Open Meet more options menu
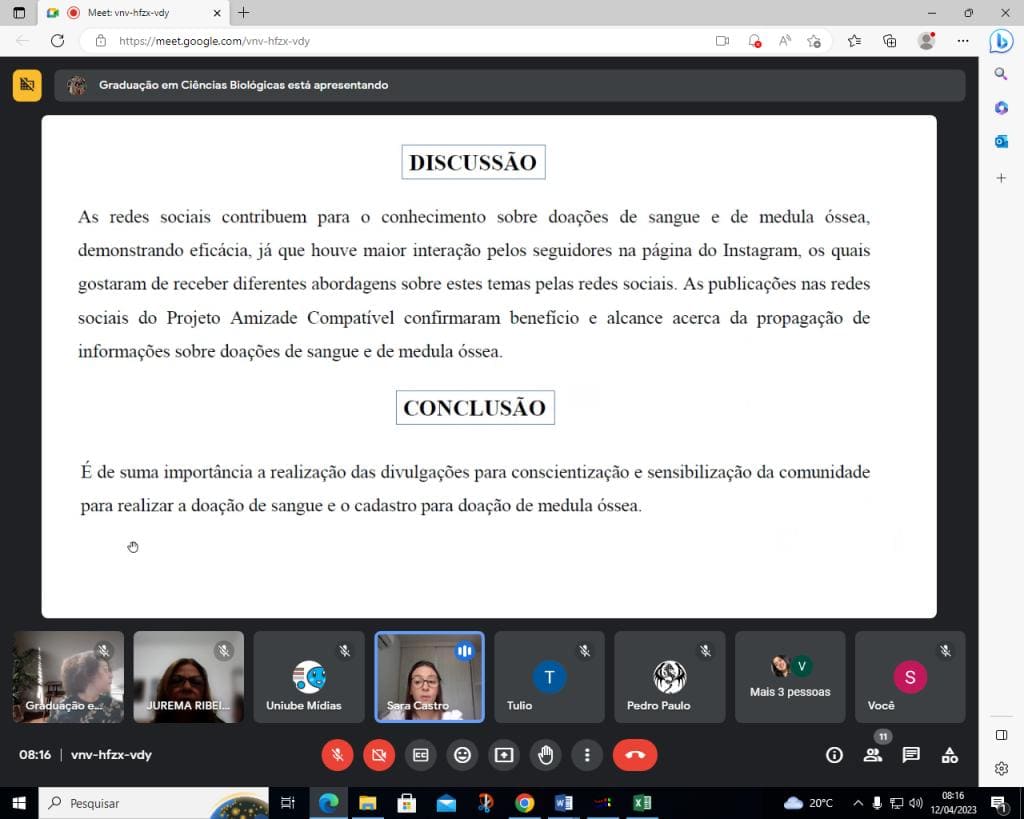The image size is (1024, 819). (587, 755)
